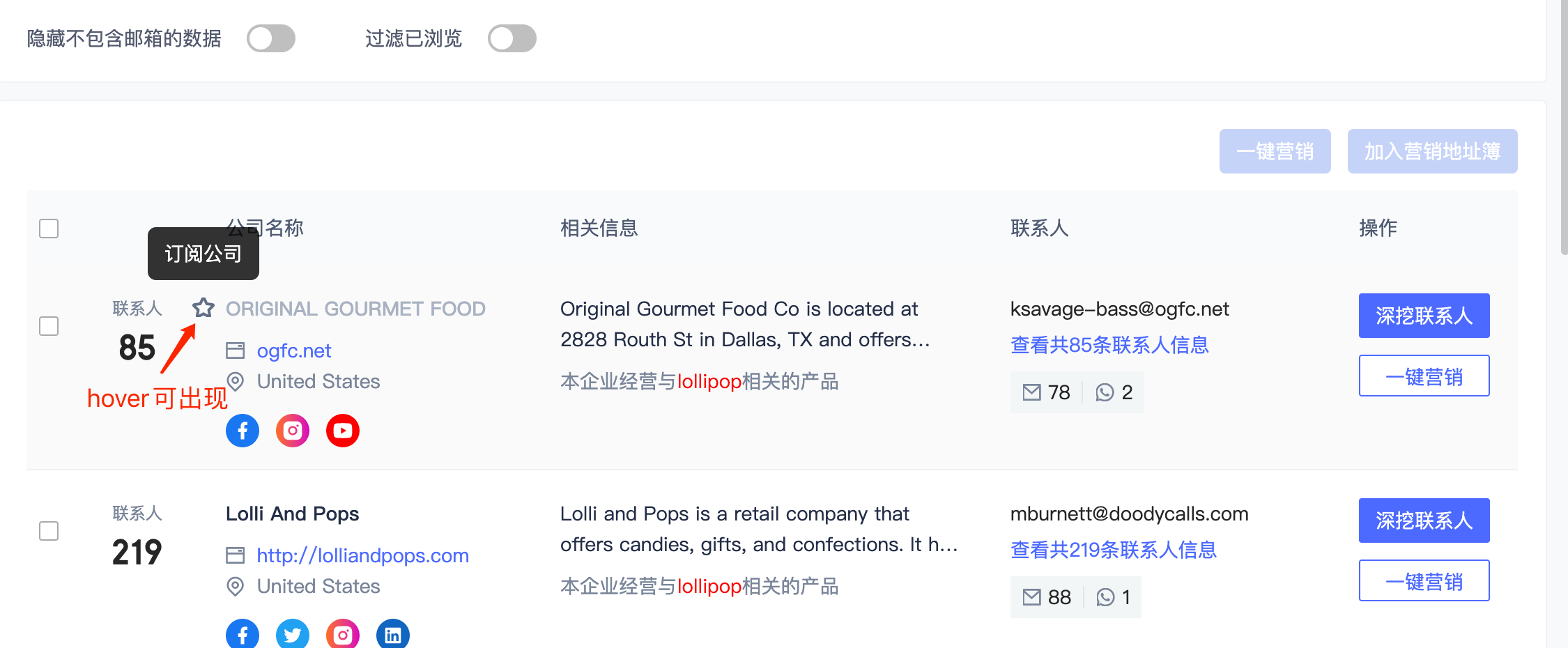Open Original Gourmet Food's Facebook icon
The width and height of the screenshot is (1568, 648).
click(x=243, y=431)
